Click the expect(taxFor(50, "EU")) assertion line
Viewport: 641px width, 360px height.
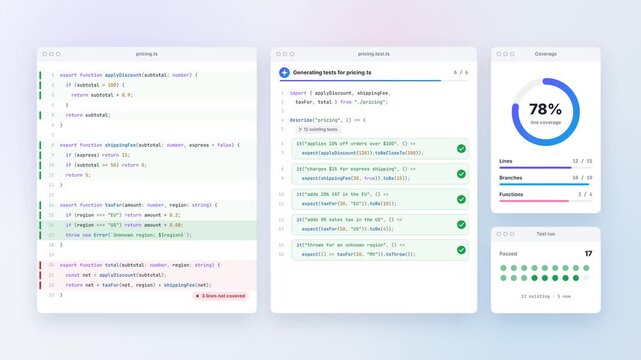pos(349,203)
